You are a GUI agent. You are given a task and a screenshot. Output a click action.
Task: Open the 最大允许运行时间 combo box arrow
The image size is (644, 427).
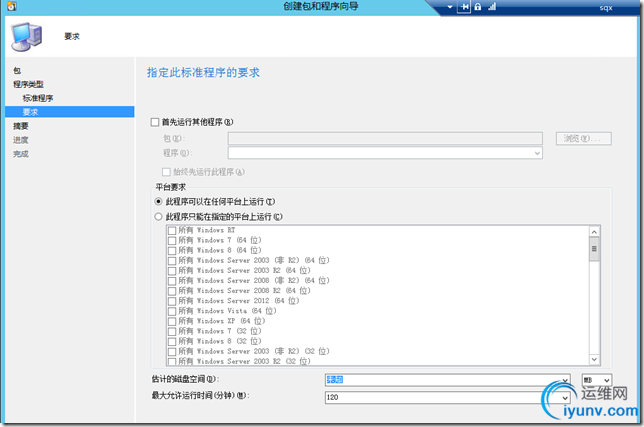tap(565, 397)
